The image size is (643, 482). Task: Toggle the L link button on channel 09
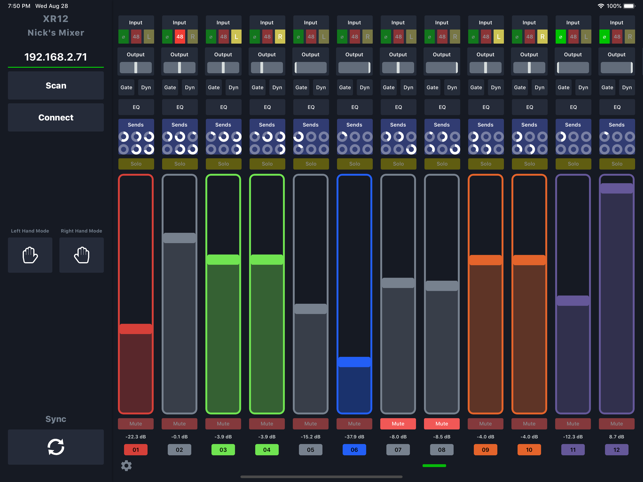point(498,37)
